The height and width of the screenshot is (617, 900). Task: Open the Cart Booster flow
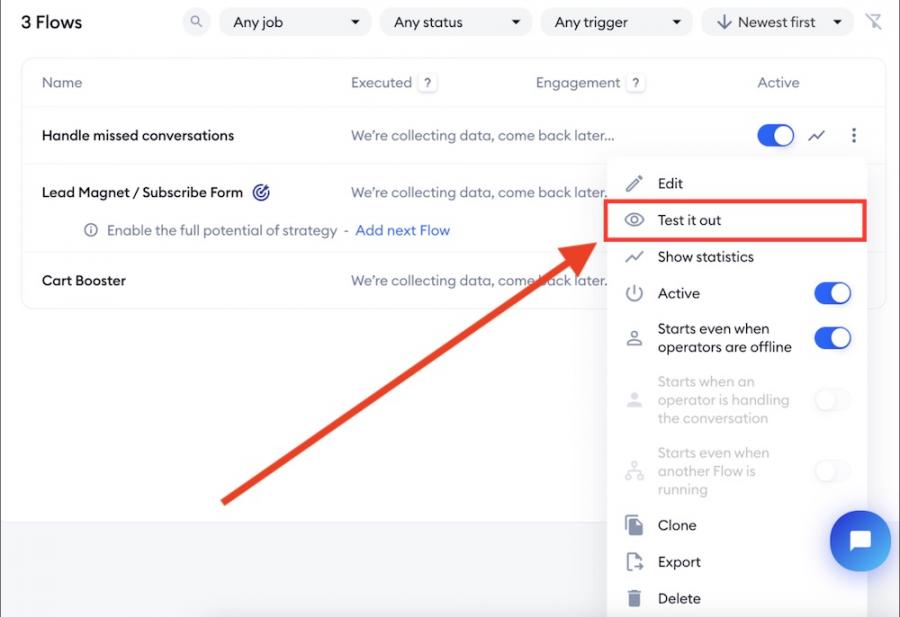click(84, 281)
